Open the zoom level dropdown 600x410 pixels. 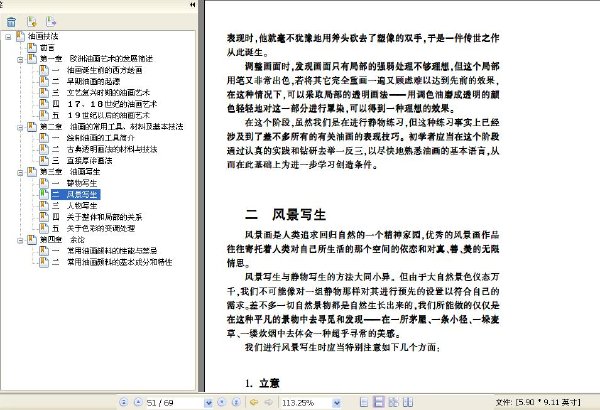(337, 403)
